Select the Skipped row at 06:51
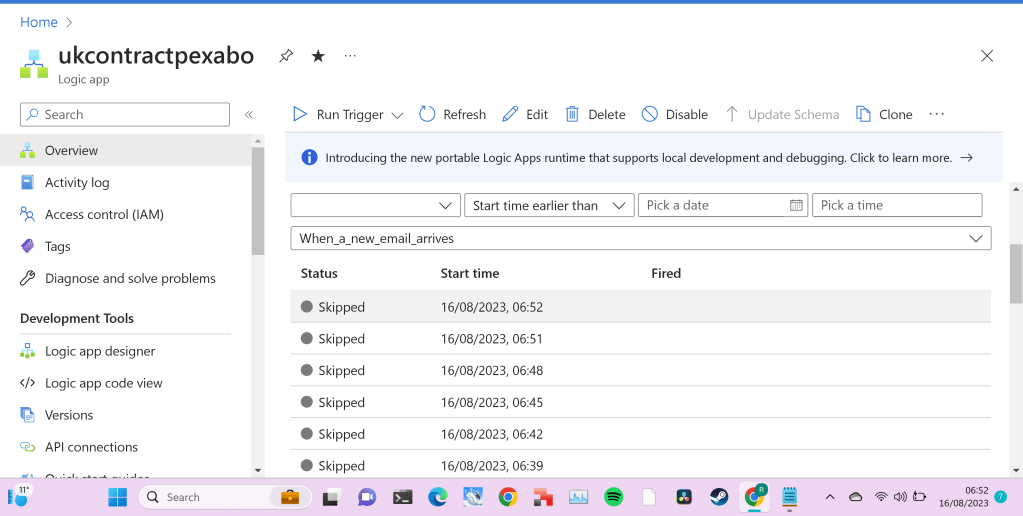1023x516 pixels. [x=641, y=339]
